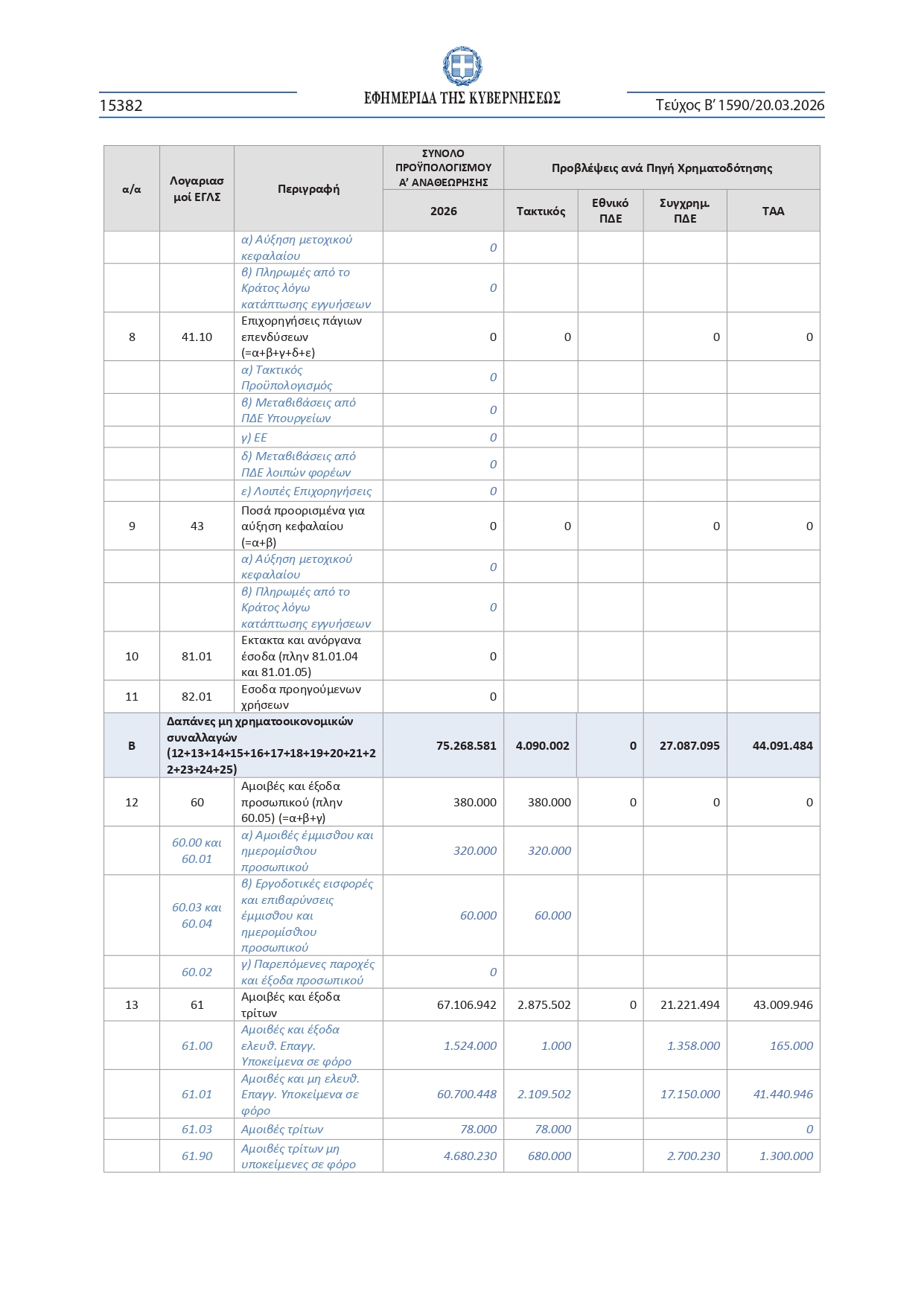Select the Λογαριασμοί ΕΓΛΣ column header
924x1306 pixels.
(197, 189)
